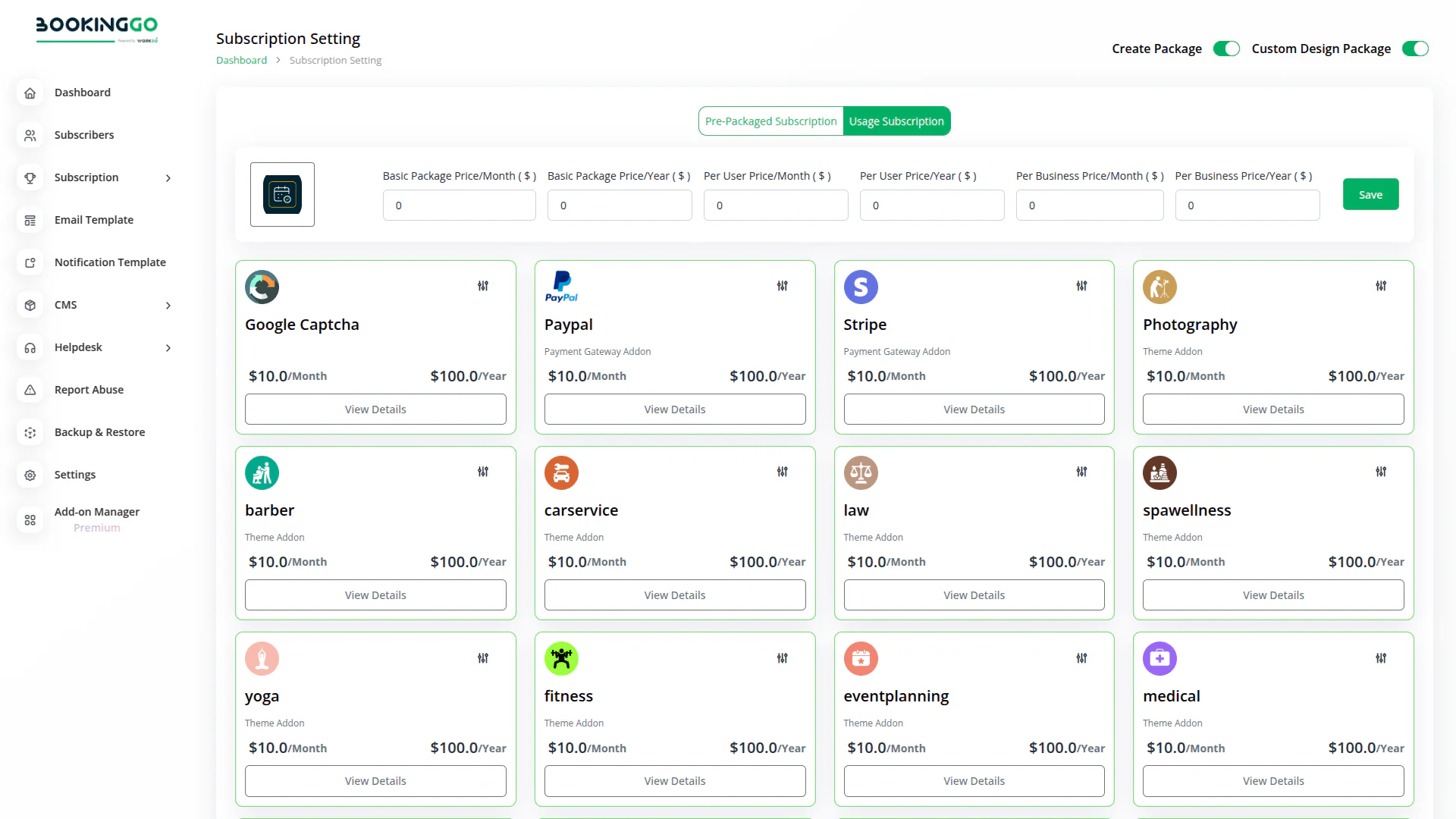This screenshot has height=819, width=1456.
Task: Click the adjust-settings icon on Google Captcha card
Action: [483, 286]
